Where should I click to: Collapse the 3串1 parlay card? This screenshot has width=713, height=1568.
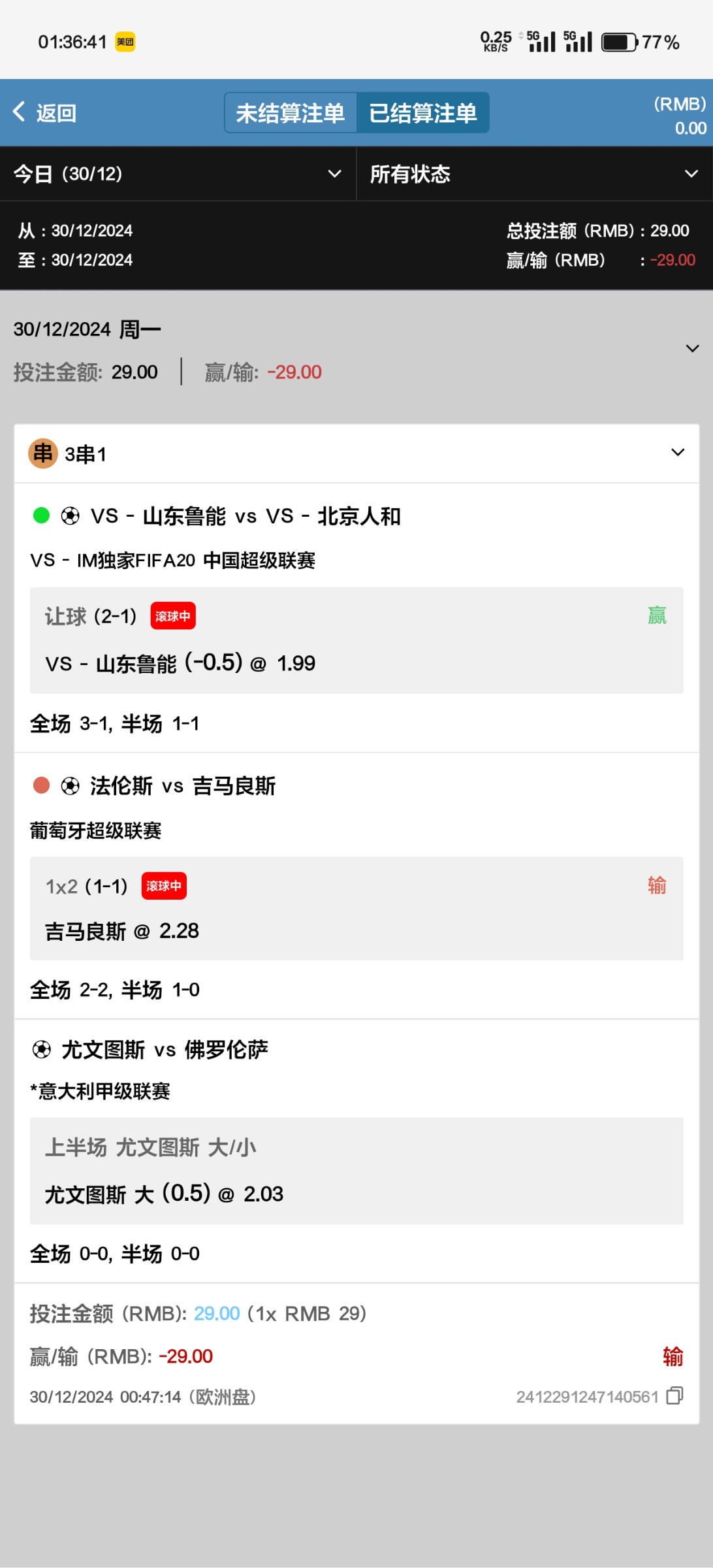pos(678,453)
